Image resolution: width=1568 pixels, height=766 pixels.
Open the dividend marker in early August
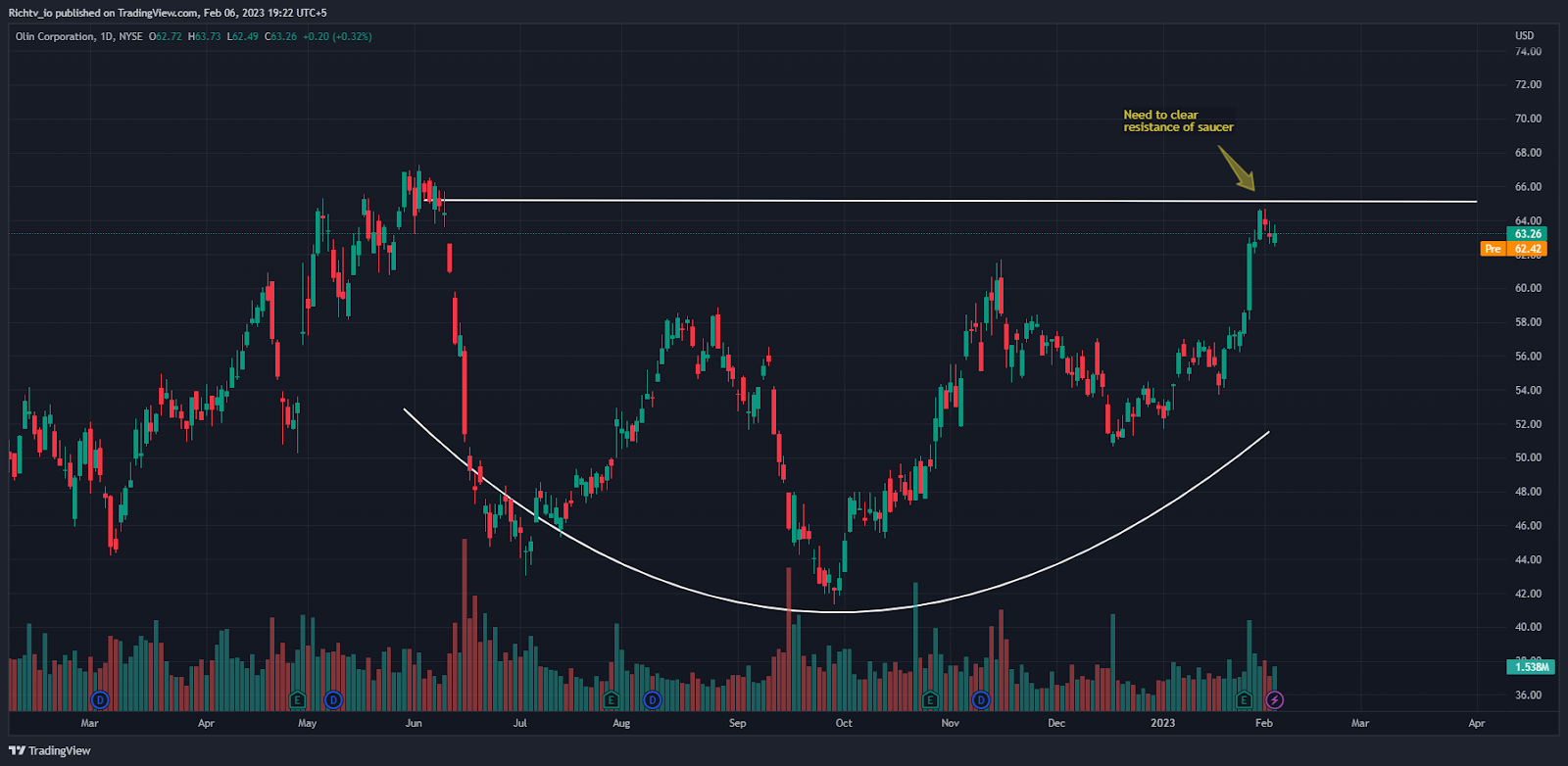pos(653,700)
